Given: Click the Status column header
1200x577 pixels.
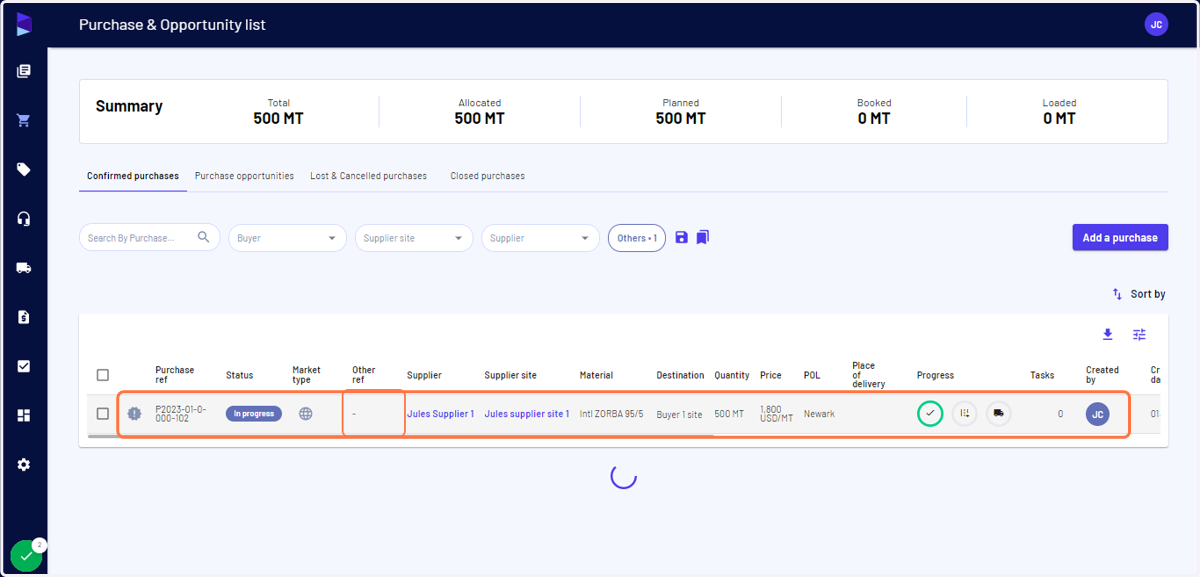Looking at the screenshot, I should 239,375.
